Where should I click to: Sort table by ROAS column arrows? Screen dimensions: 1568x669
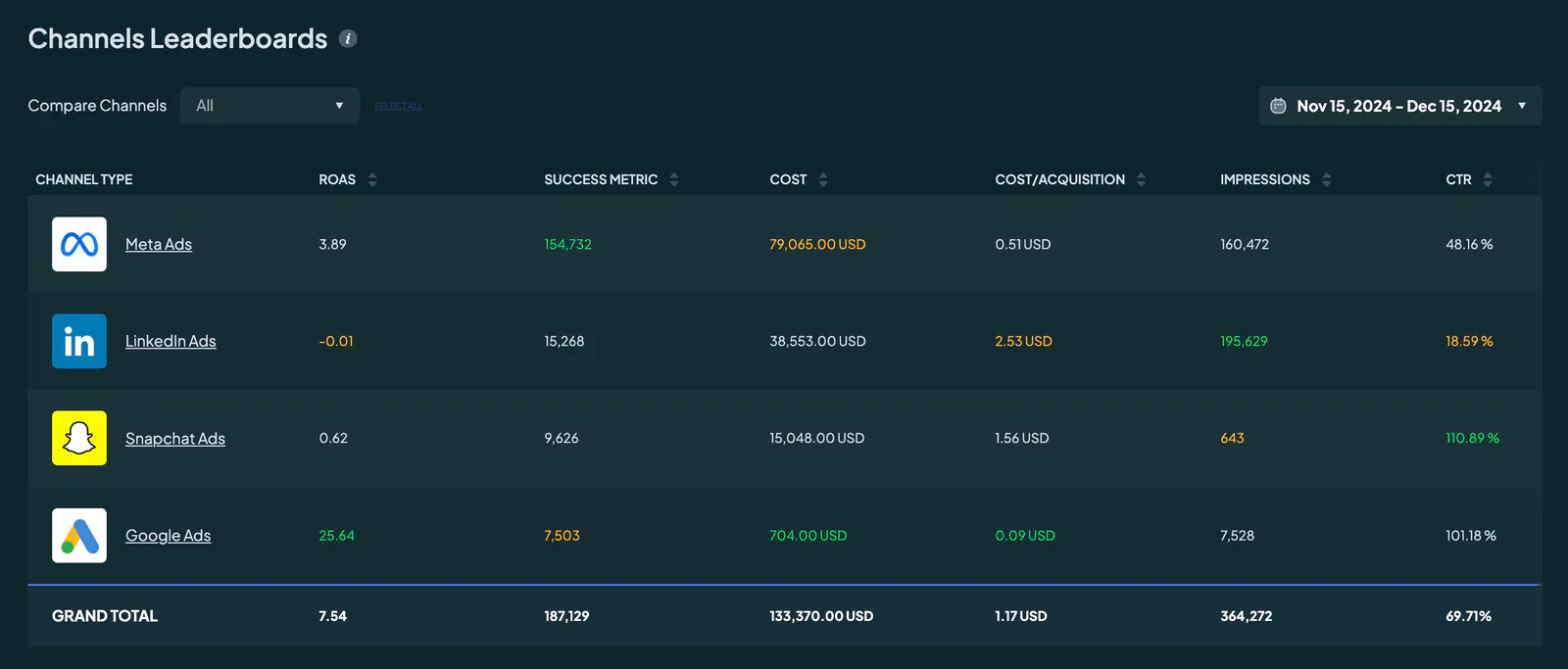[372, 179]
